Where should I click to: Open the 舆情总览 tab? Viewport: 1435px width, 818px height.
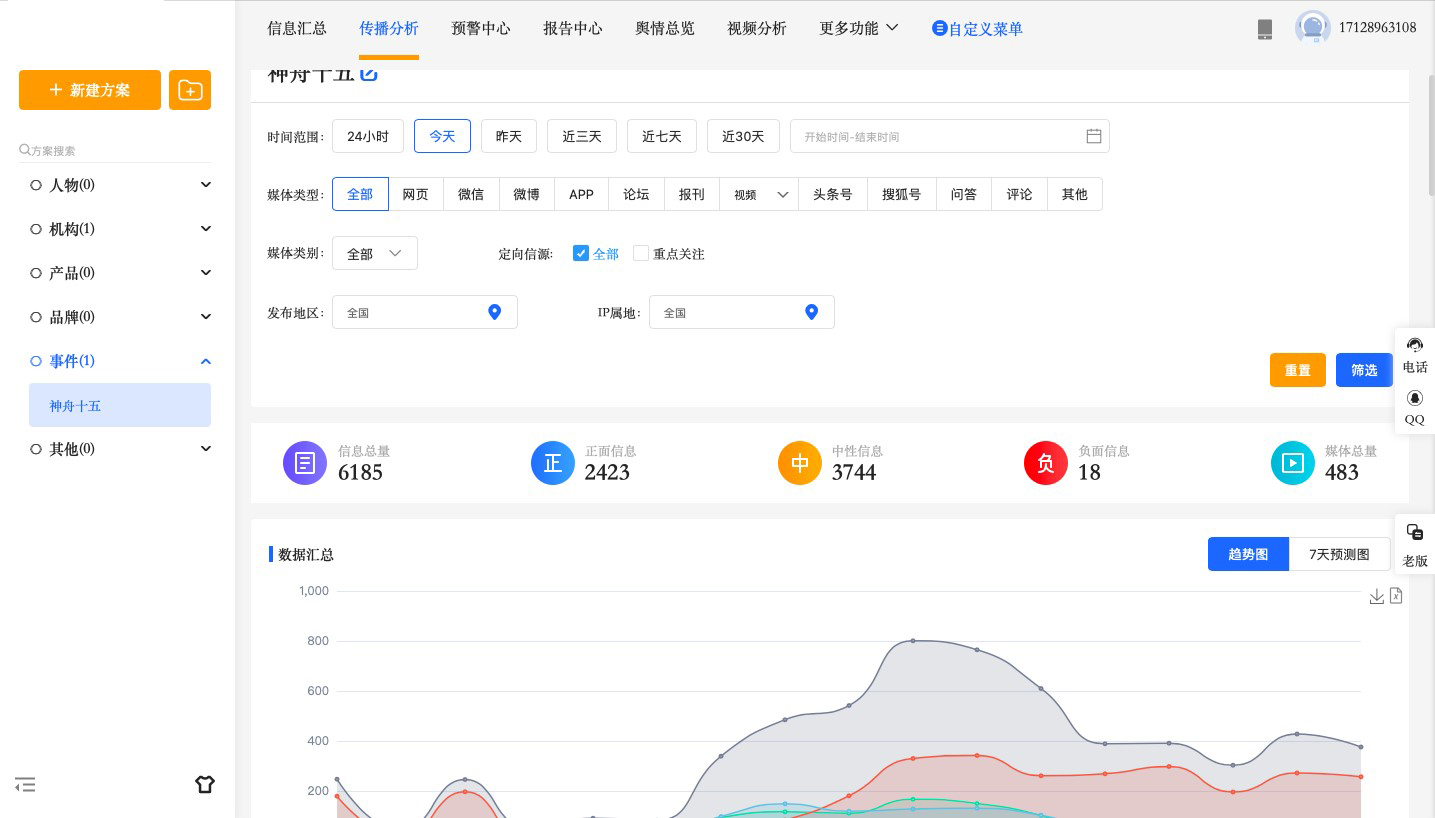[x=665, y=28]
